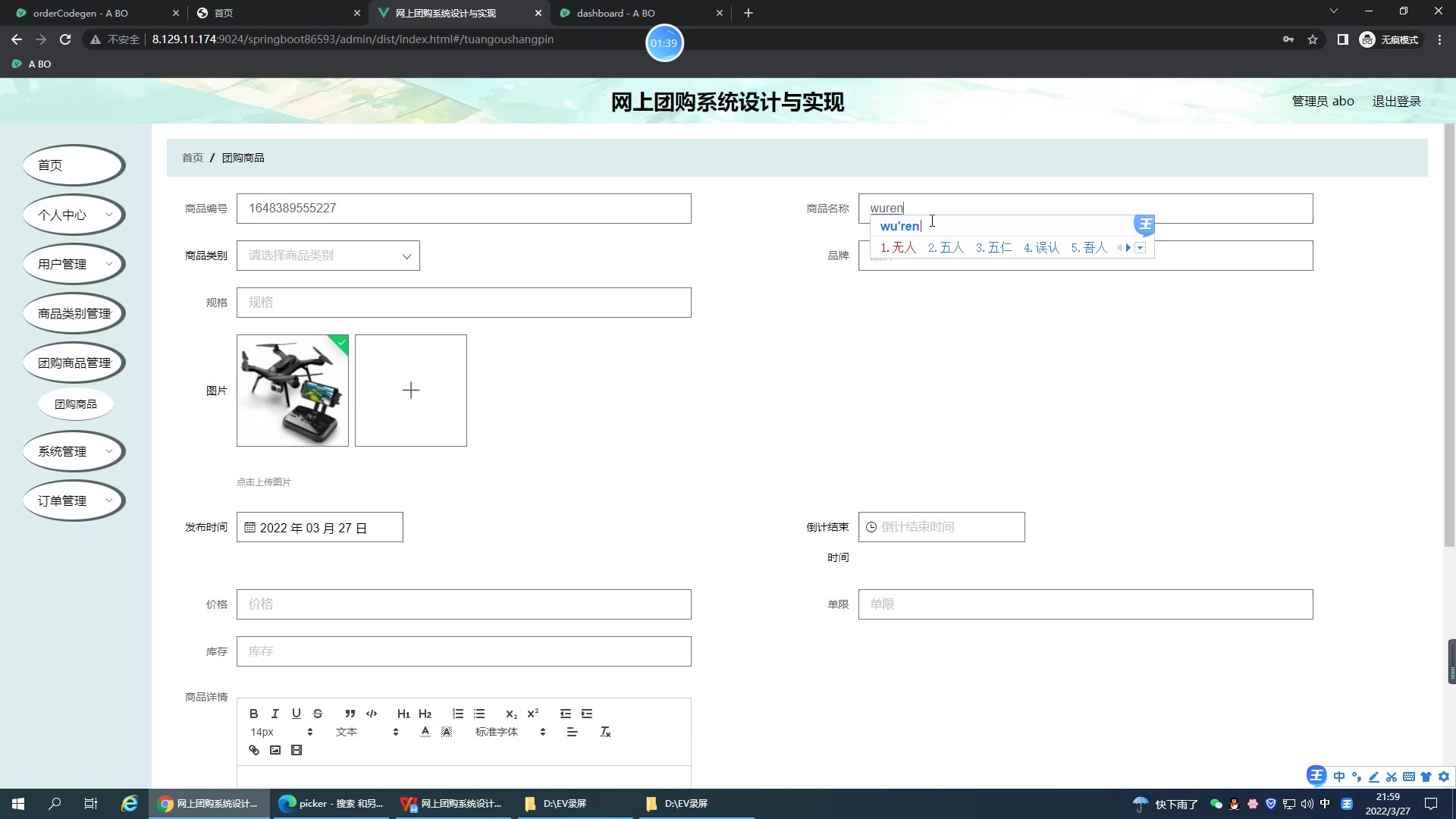Toggle underline formatting in the editor
1456x819 pixels.
(297, 714)
